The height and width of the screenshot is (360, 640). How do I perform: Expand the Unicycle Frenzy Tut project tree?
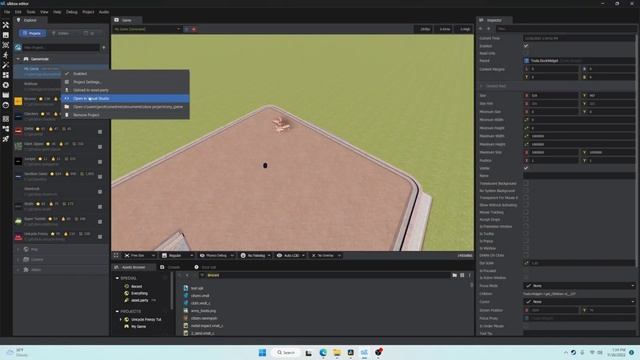(x=121, y=320)
